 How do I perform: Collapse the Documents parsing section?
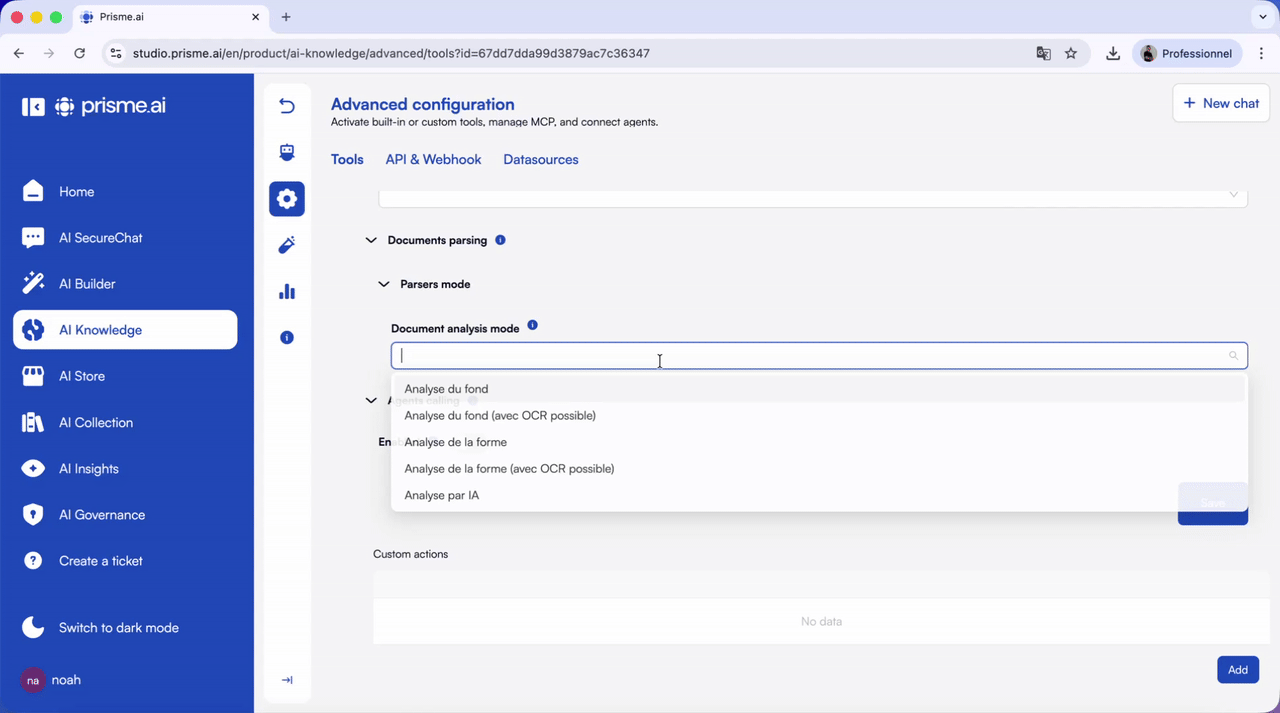point(371,240)
